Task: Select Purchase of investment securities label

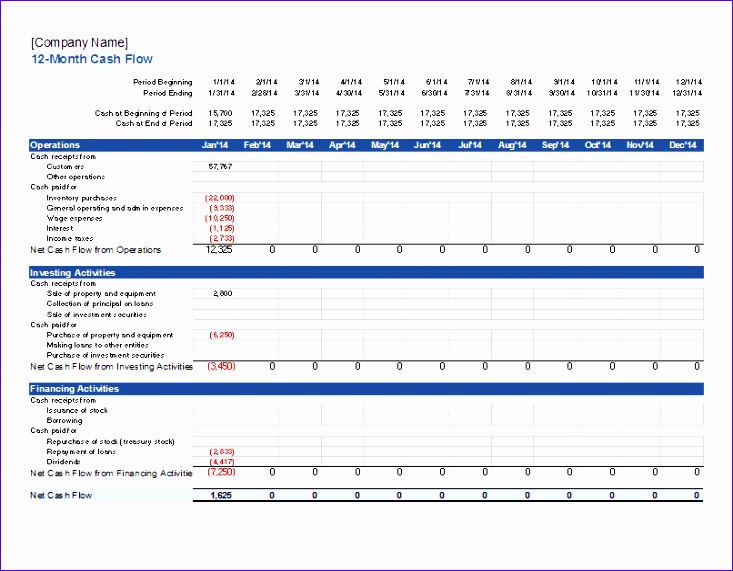Action: pos(106,355)
